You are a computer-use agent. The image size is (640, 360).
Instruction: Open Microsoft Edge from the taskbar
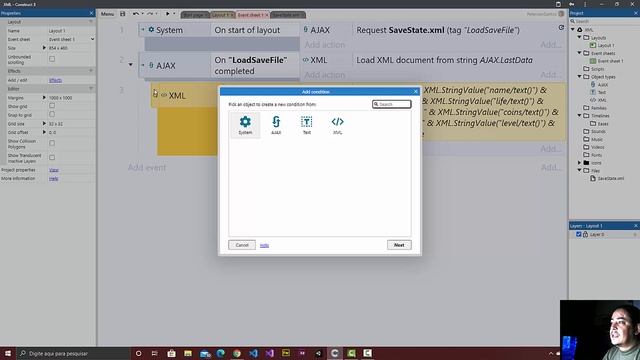click(220, 353)
